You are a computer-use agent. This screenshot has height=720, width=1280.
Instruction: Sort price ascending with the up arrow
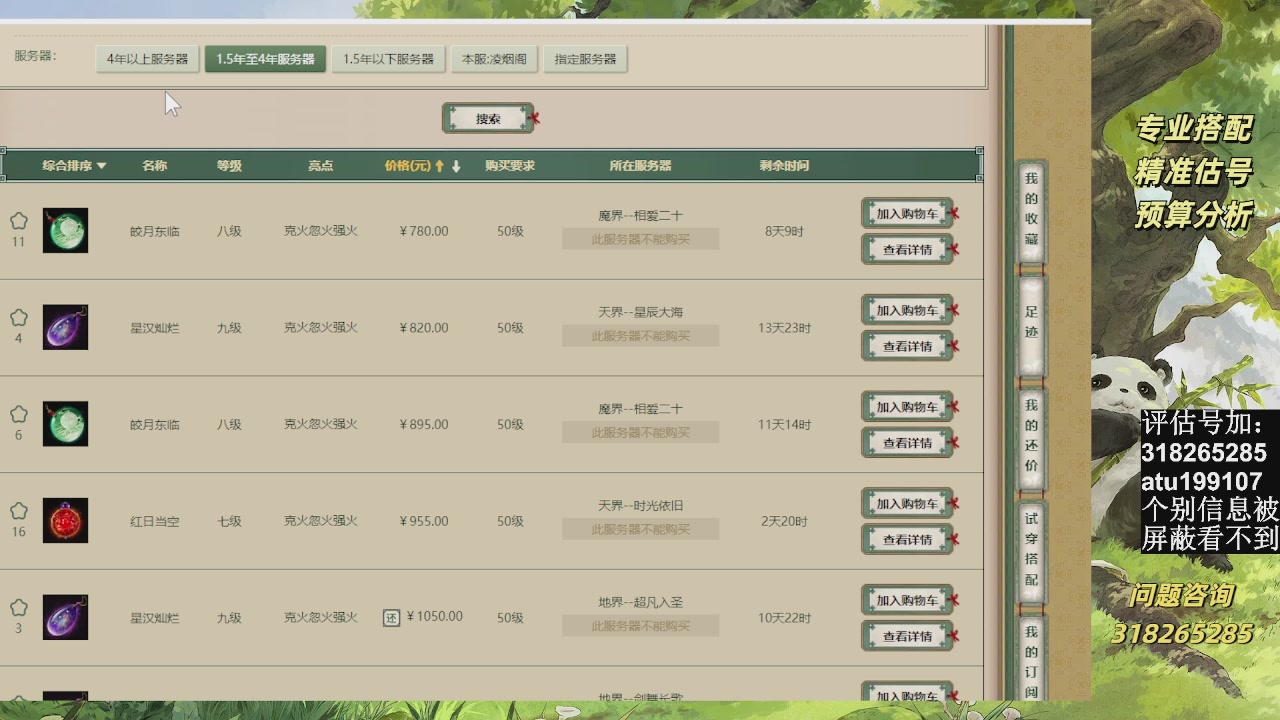tap(439, 166)
